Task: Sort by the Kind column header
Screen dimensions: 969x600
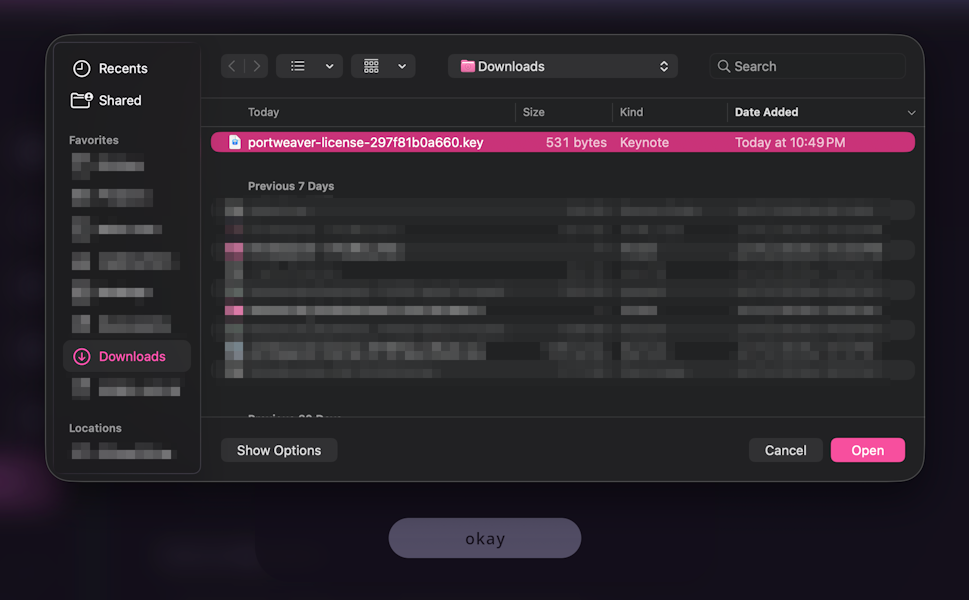Action: pos(632,112)
